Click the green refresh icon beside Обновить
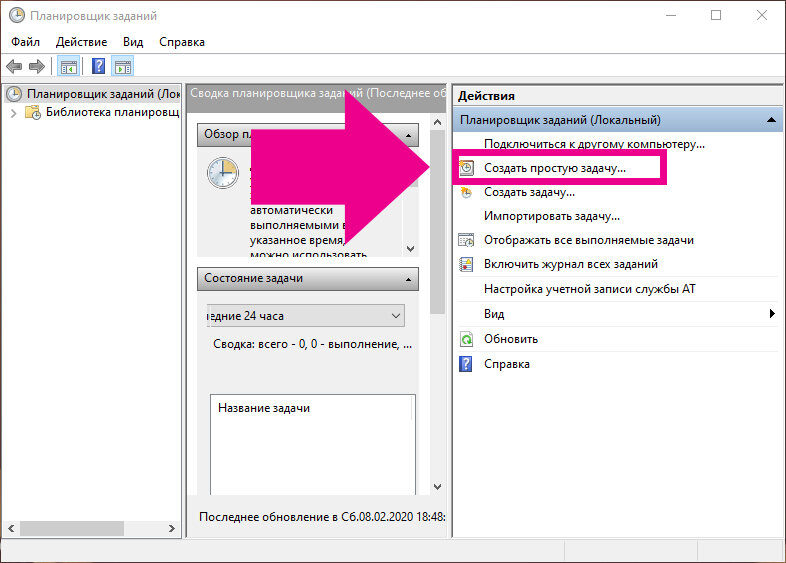This screenshot has height=563, width=786. tap(466, 339)
